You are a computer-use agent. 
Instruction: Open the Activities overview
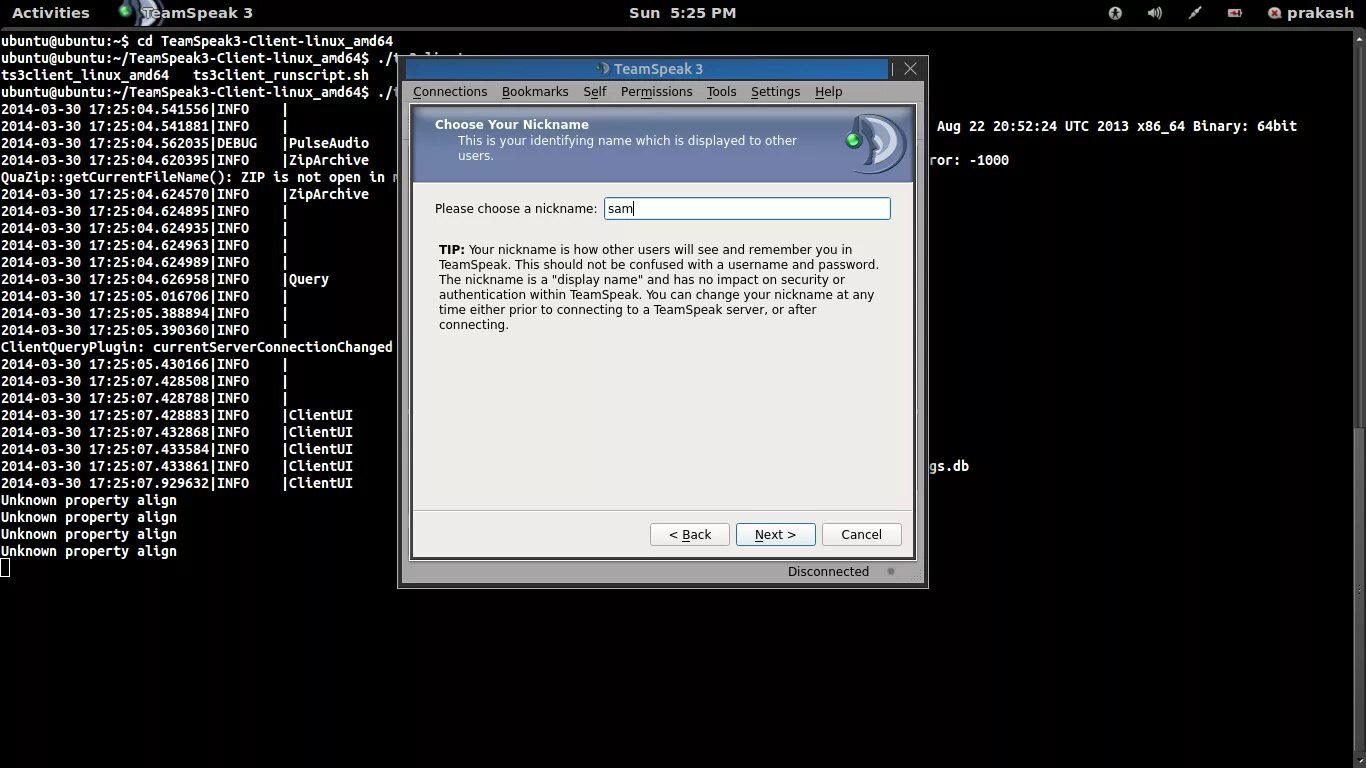click(x=50, y=13)
